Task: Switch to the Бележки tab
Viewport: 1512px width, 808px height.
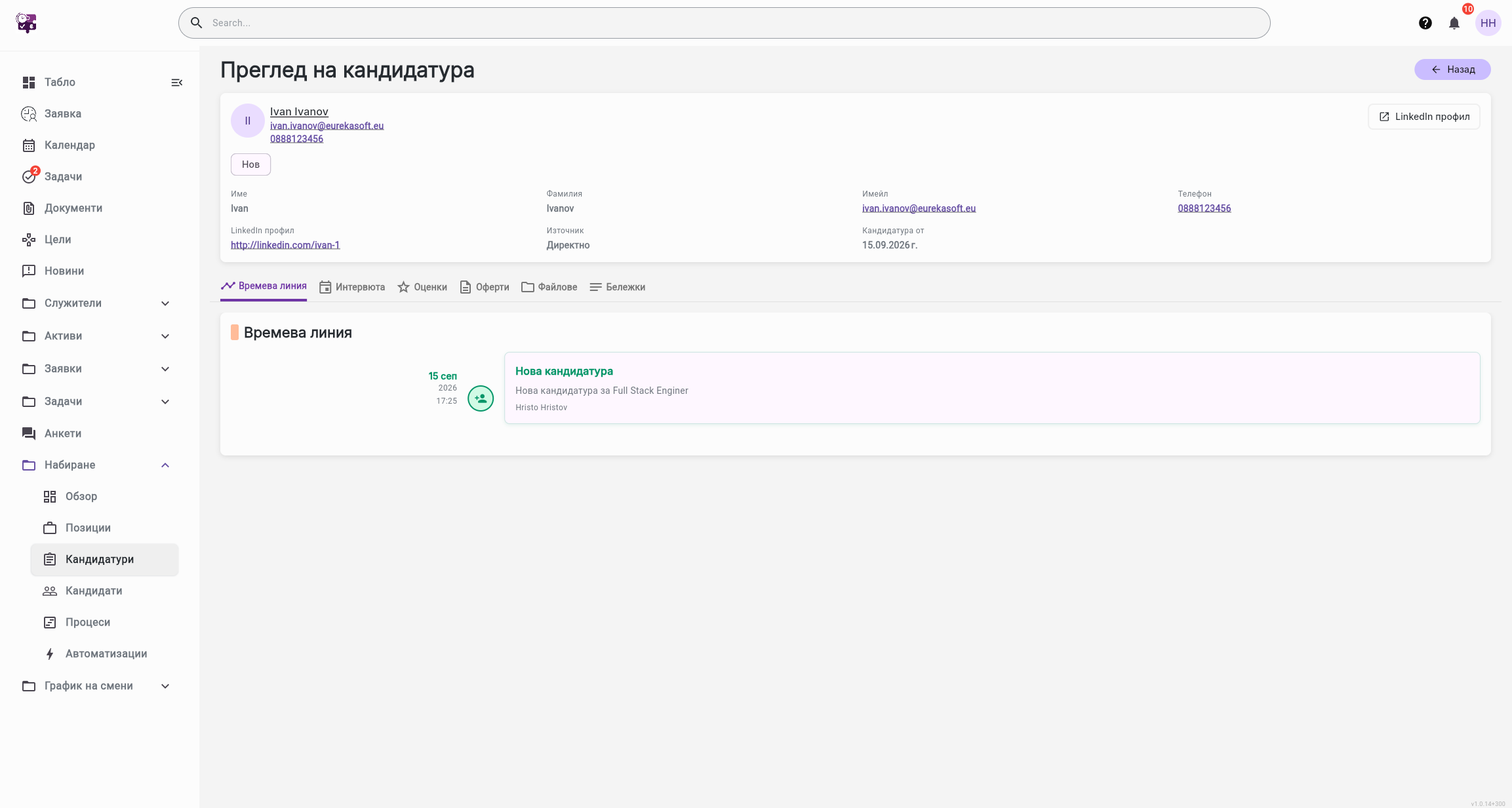Action: 618,287
